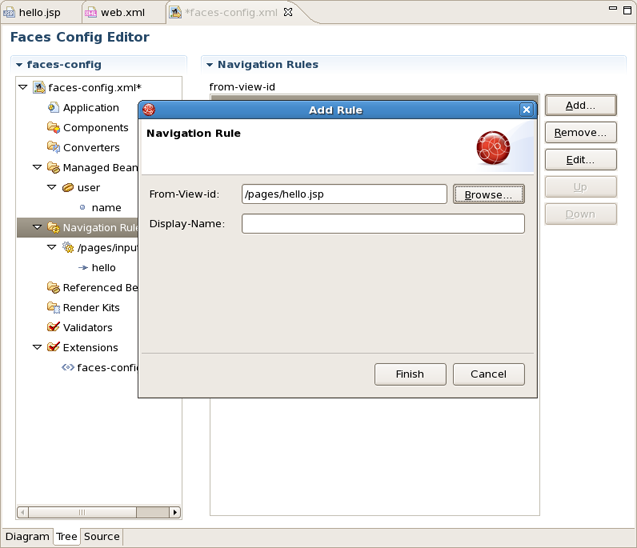Select the hello navigation case item

pyautogui.click(x=104, y=268)
